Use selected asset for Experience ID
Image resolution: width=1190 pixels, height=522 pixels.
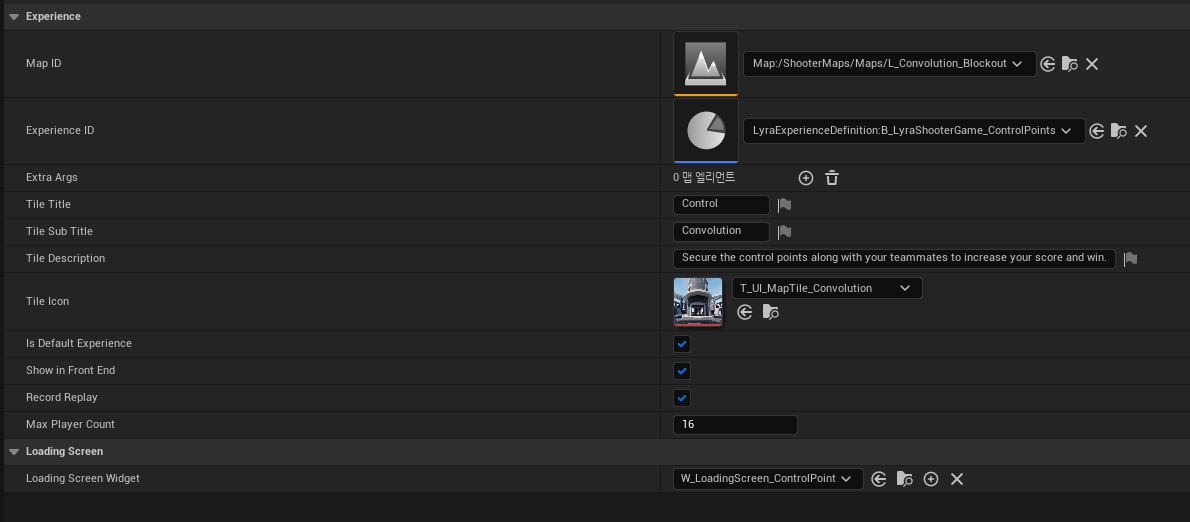[x=1096, y=131]
